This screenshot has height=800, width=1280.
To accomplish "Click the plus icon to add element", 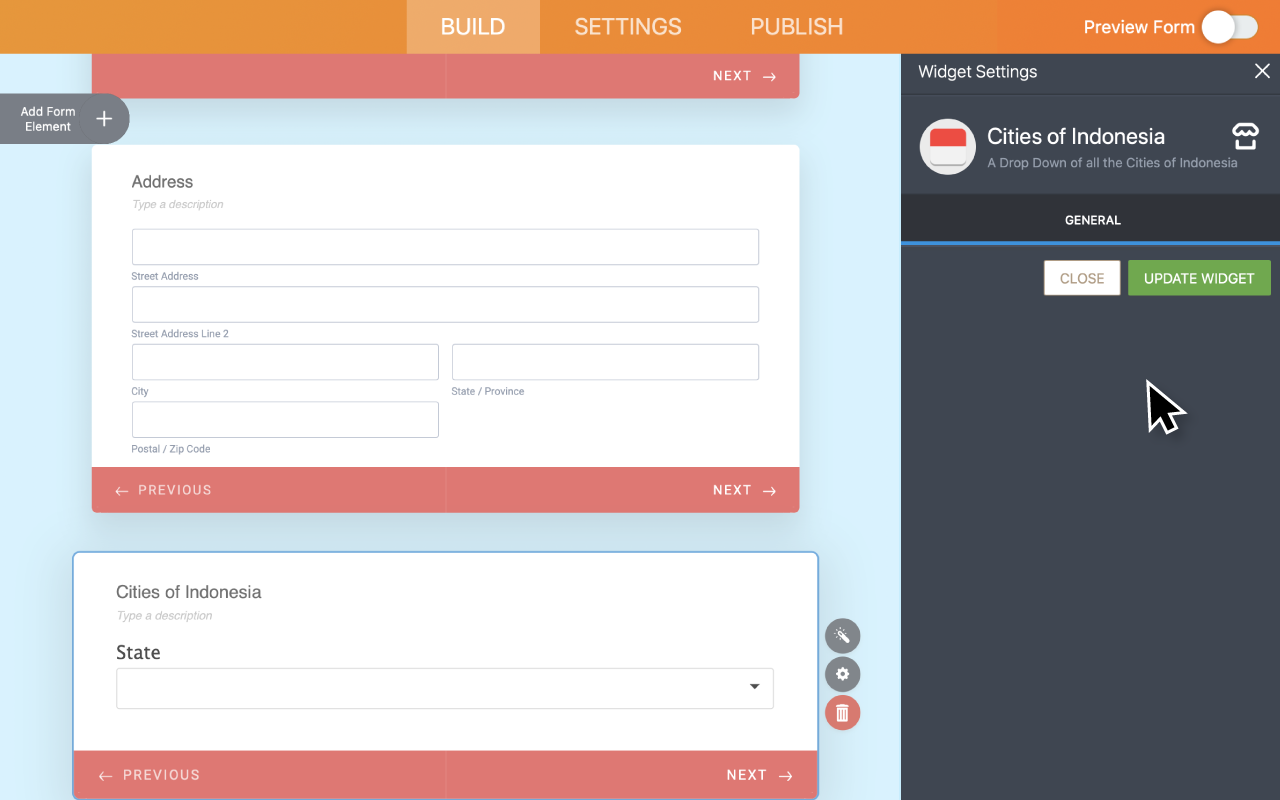I will click(104, 119).
